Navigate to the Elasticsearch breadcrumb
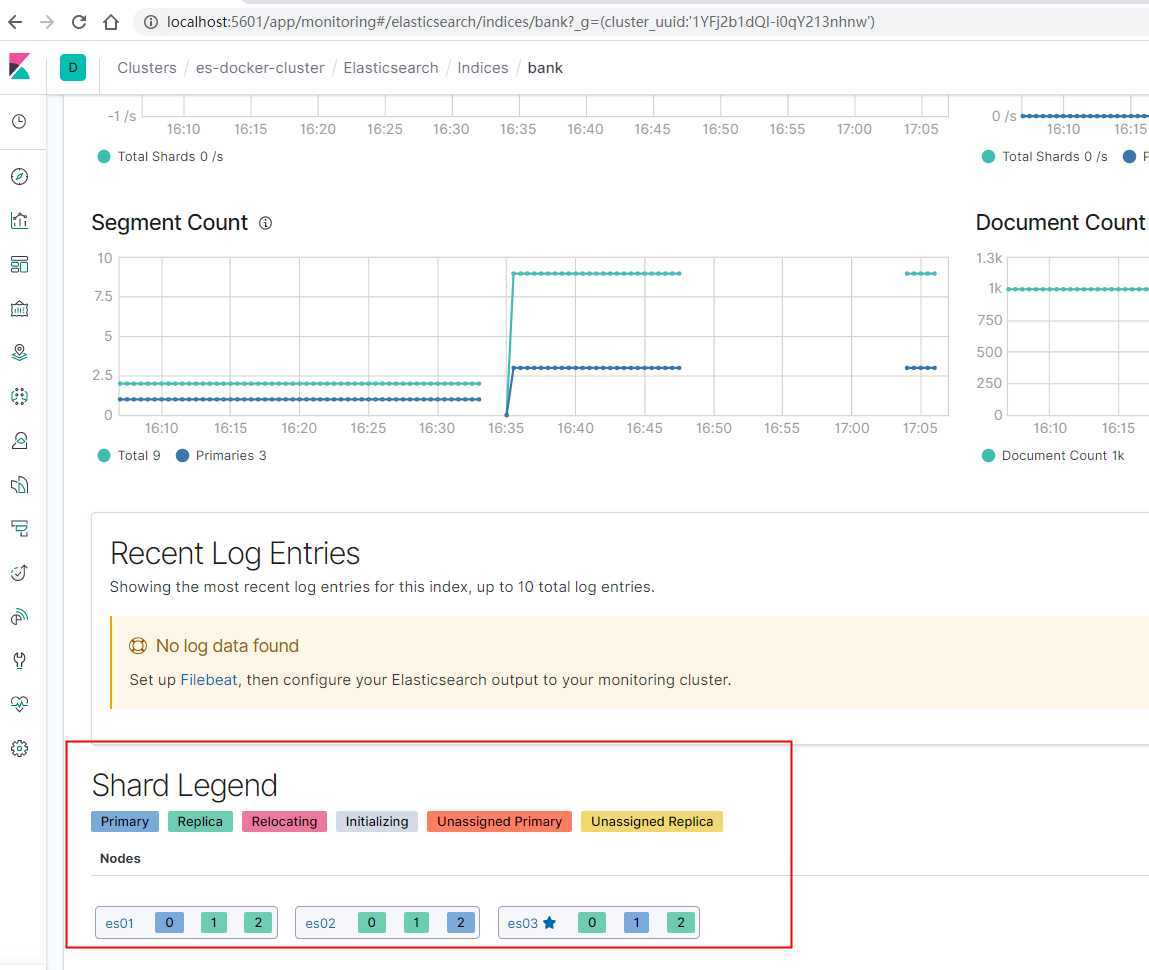This screenshot has height=970, width=1149. point(391,67)
